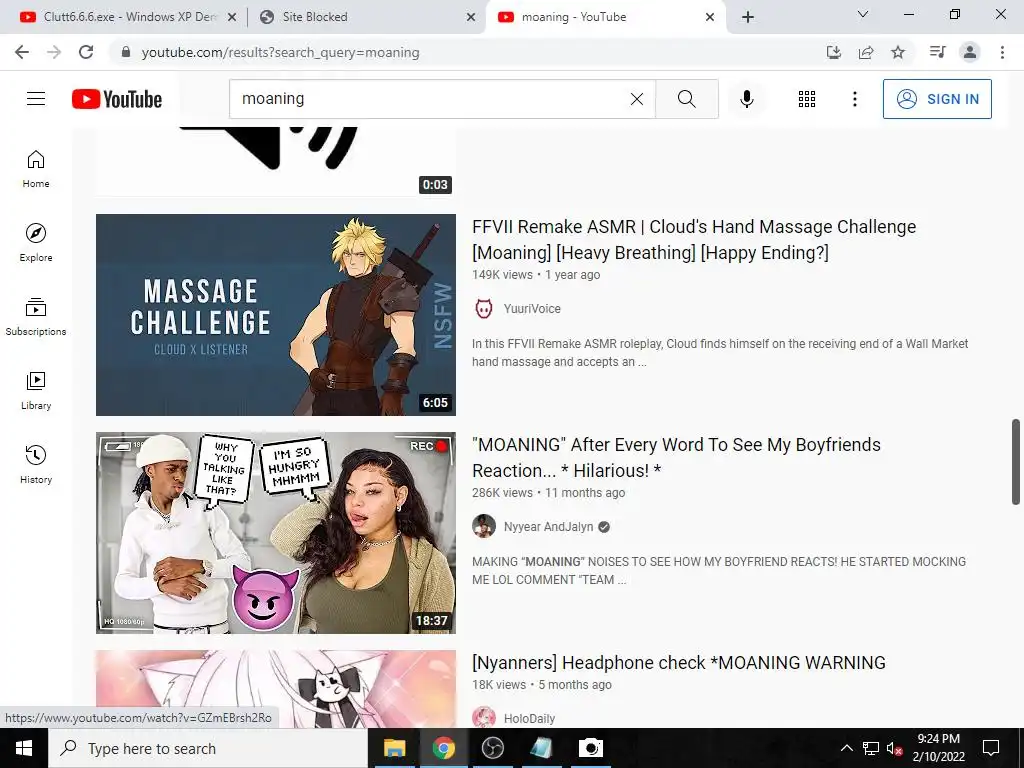The width and height of the screenshot is (1024, 768).
Task: Click the magnifier search button
Action: coord(686,99)
